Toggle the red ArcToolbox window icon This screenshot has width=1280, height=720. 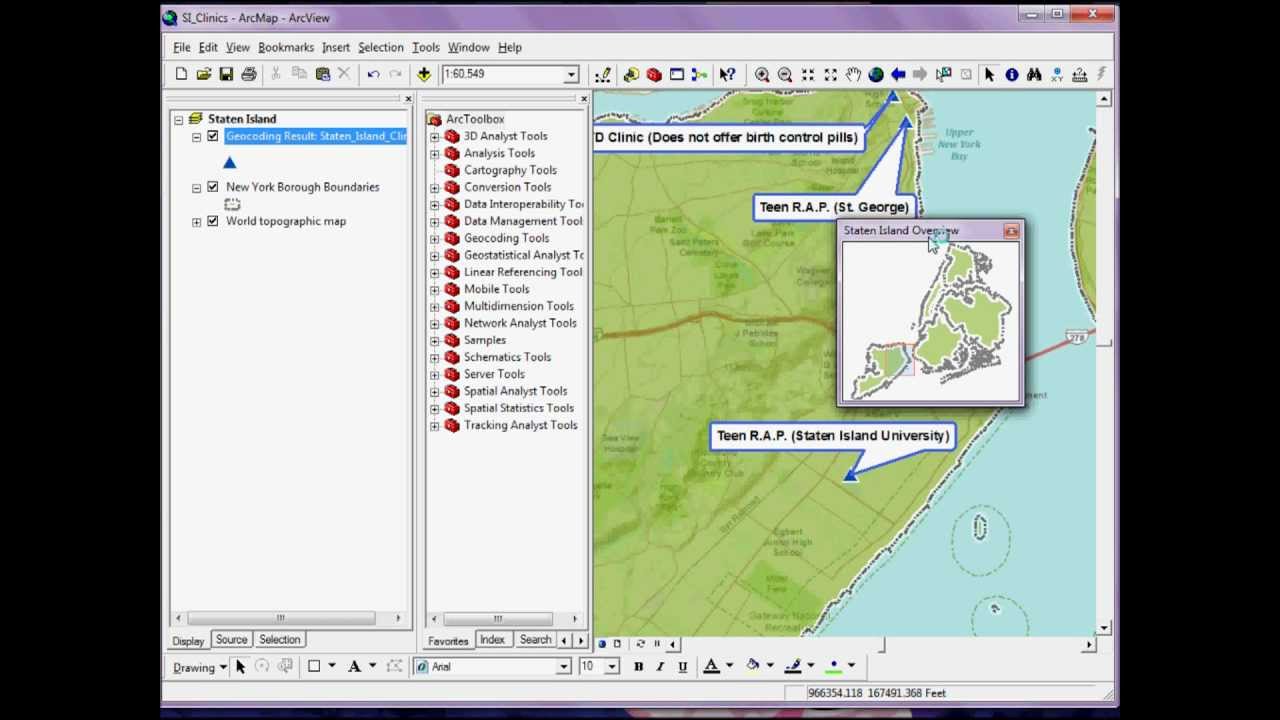[x=654, y=75]
